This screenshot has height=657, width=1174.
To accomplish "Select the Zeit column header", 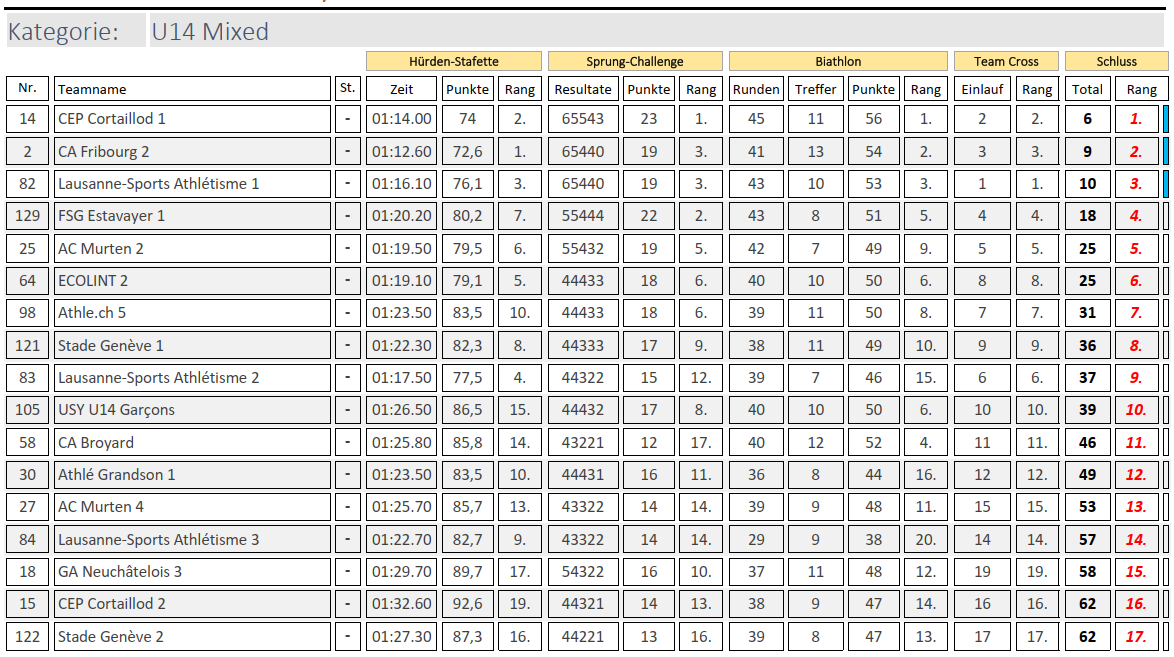I will coord(402,89).
